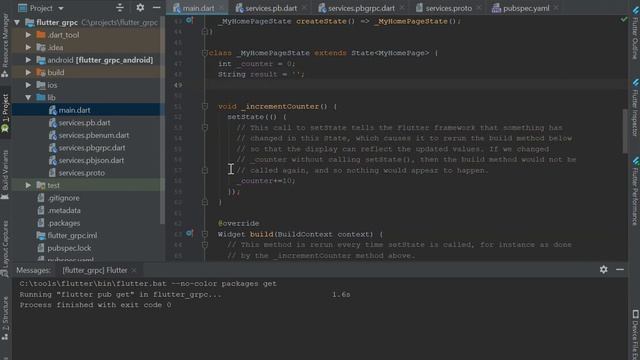Open Flutter Inspector side panel
The image size is (640, 360).
(635, 108)
